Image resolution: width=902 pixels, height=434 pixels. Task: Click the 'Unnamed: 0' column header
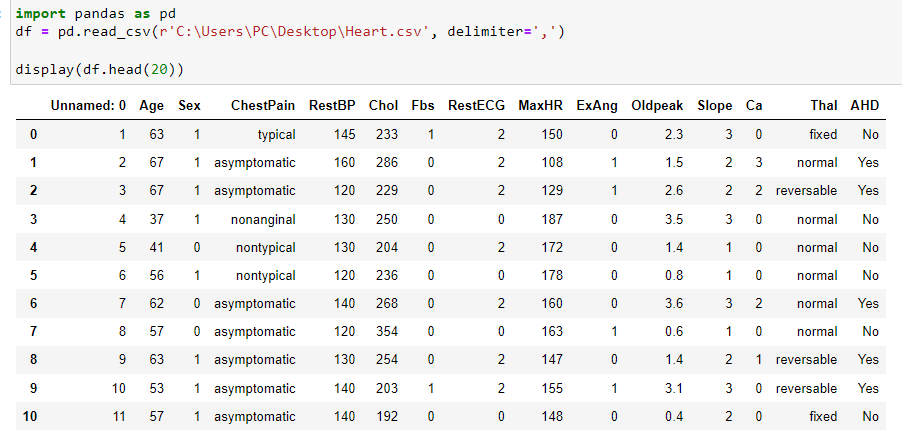tap(88, 106)
